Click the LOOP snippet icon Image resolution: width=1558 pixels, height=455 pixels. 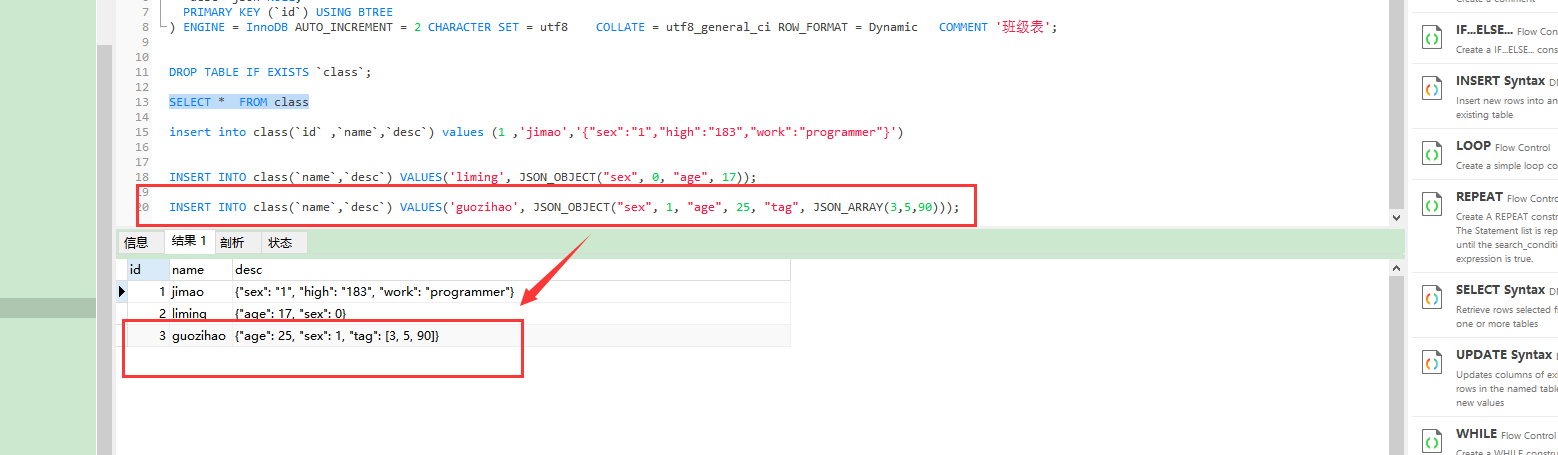[x=1432, y=154]
